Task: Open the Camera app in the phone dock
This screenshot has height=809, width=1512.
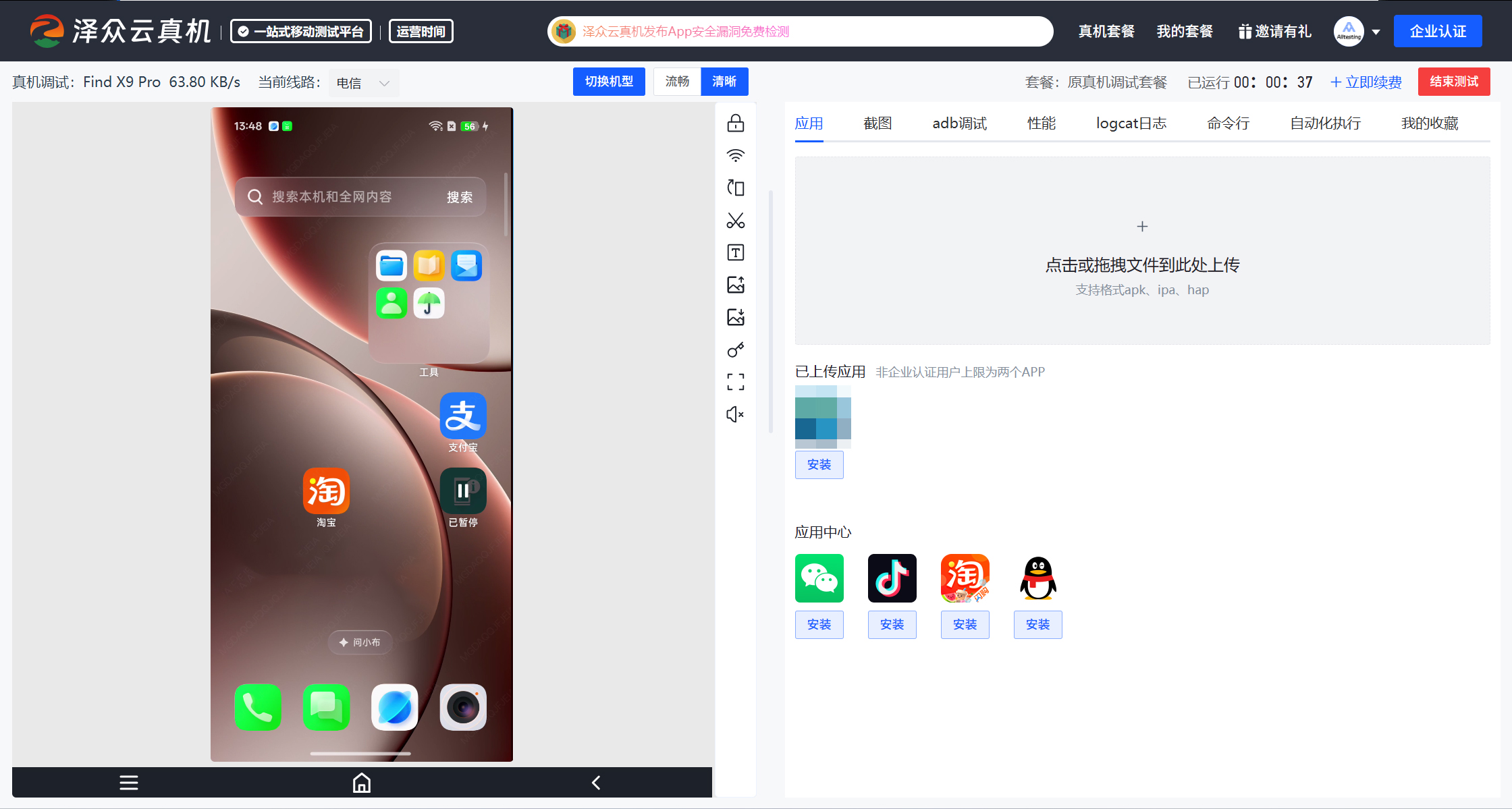Action: (463, 707)
